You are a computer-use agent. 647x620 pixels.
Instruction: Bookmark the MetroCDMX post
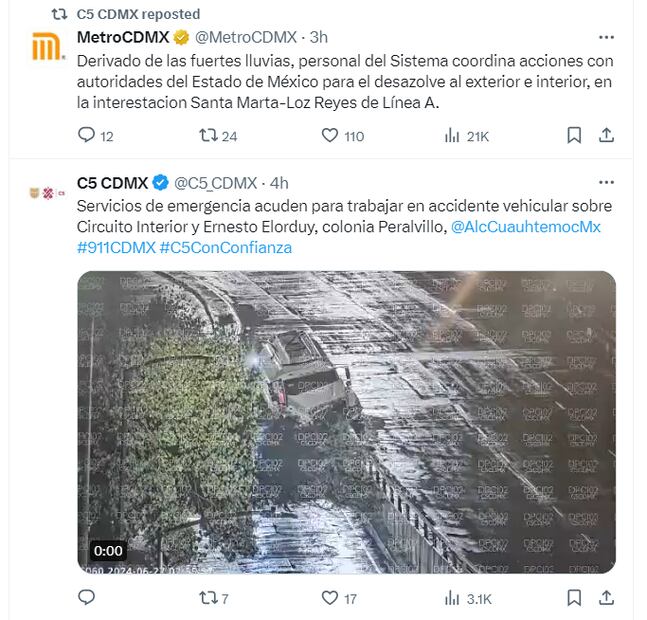pyautogui.click(x=574, y=135)
